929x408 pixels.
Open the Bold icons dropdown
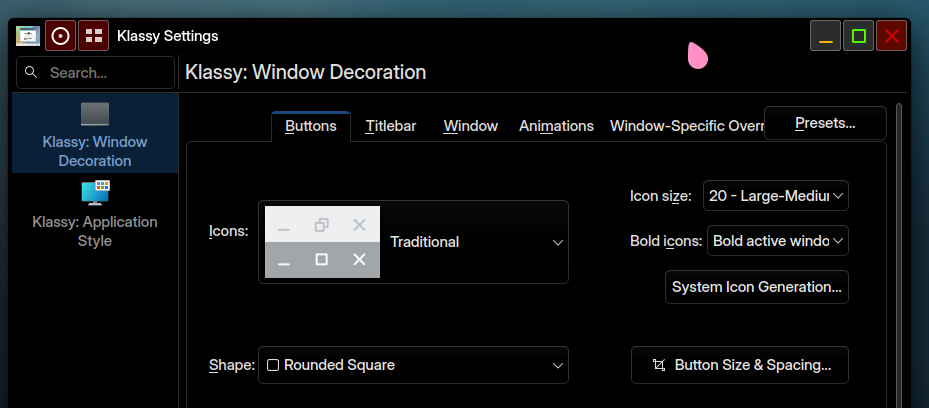(x=777, y=241)
